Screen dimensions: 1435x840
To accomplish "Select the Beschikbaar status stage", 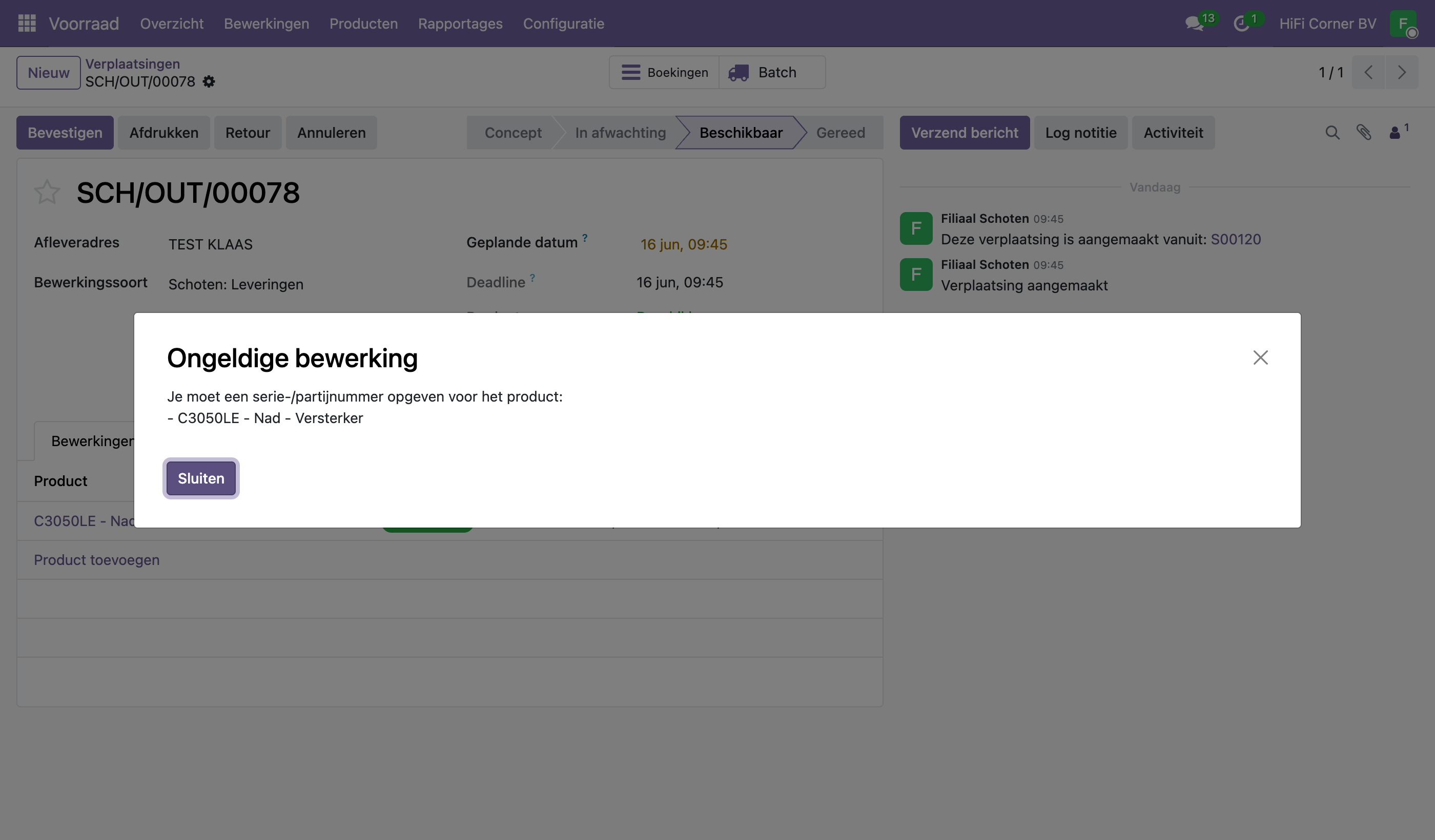I will 741,133.
